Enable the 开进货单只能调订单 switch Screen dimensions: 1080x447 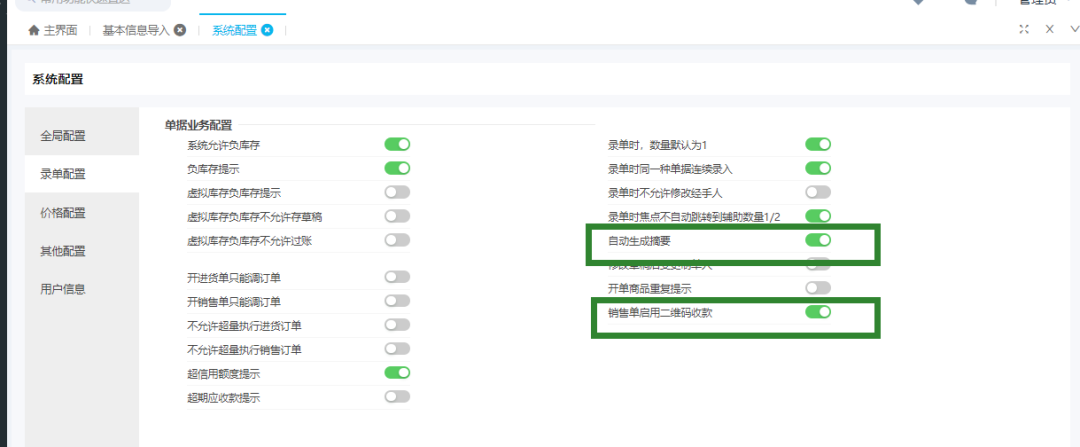397,277
